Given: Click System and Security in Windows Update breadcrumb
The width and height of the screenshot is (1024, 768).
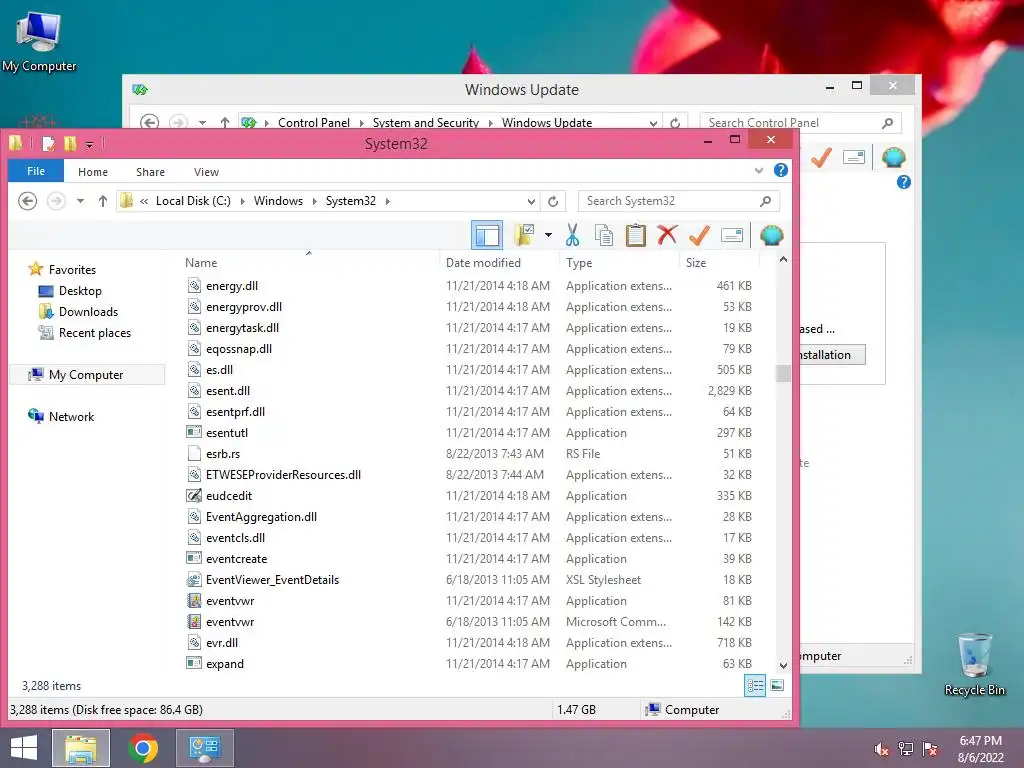Looking at the screenshot, I should (x=425, y=123).
